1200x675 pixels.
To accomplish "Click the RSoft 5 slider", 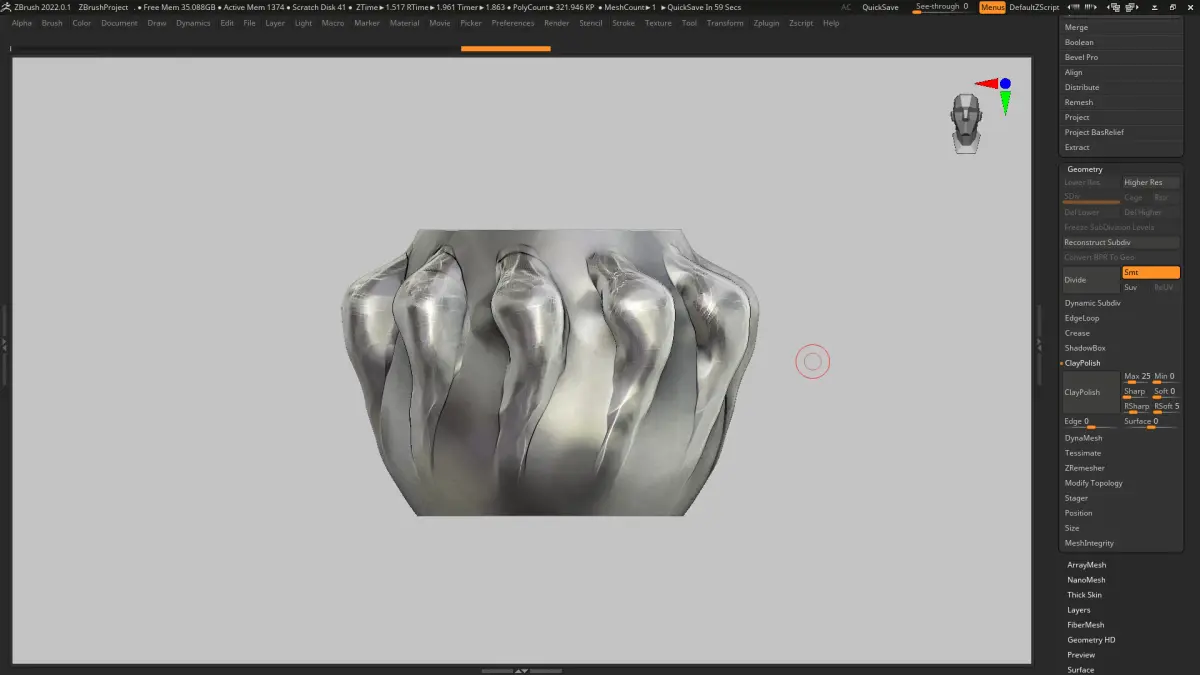I will point(1166,407).
